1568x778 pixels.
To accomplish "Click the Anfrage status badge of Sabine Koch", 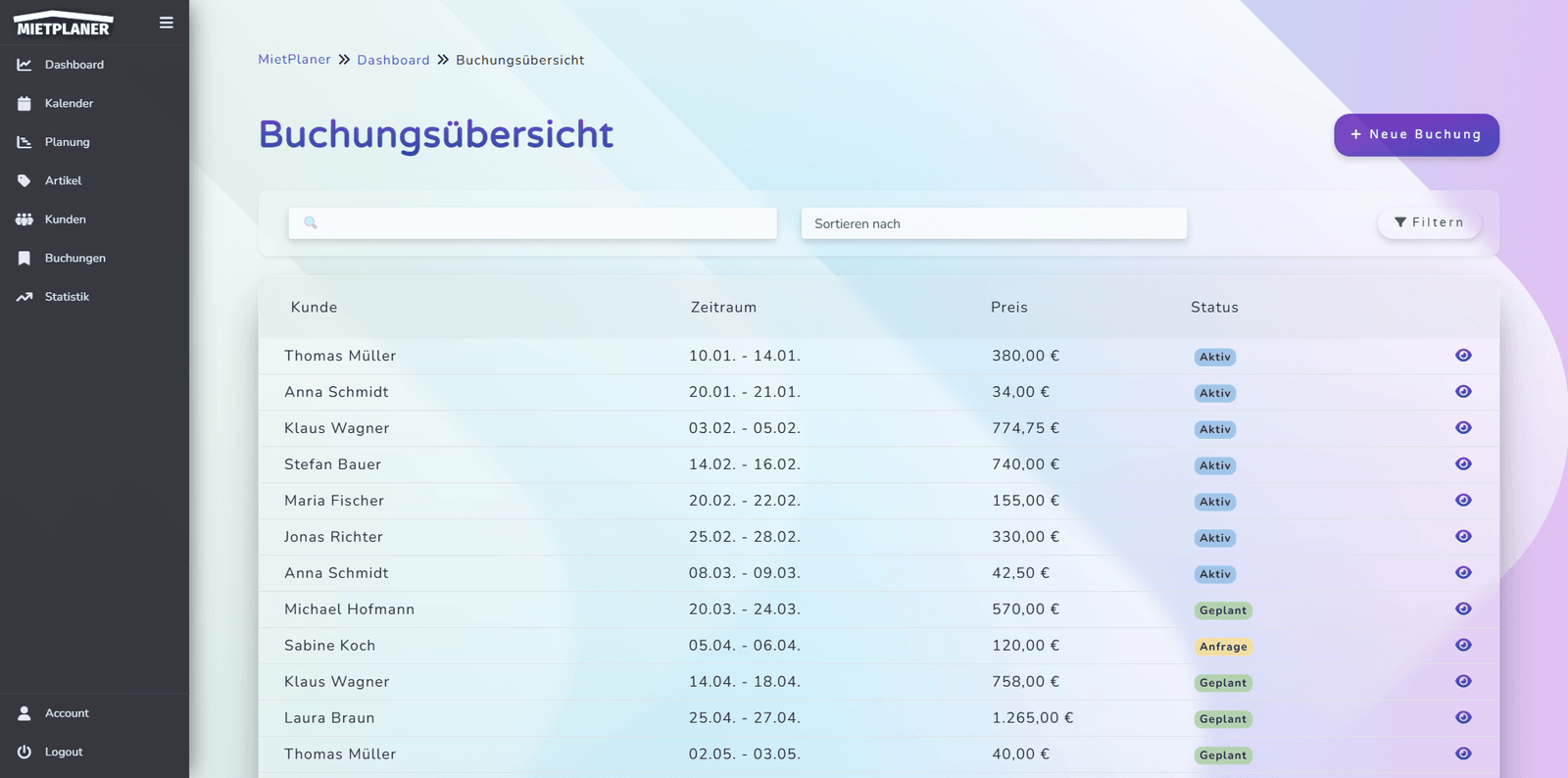I will [1223, 647].
